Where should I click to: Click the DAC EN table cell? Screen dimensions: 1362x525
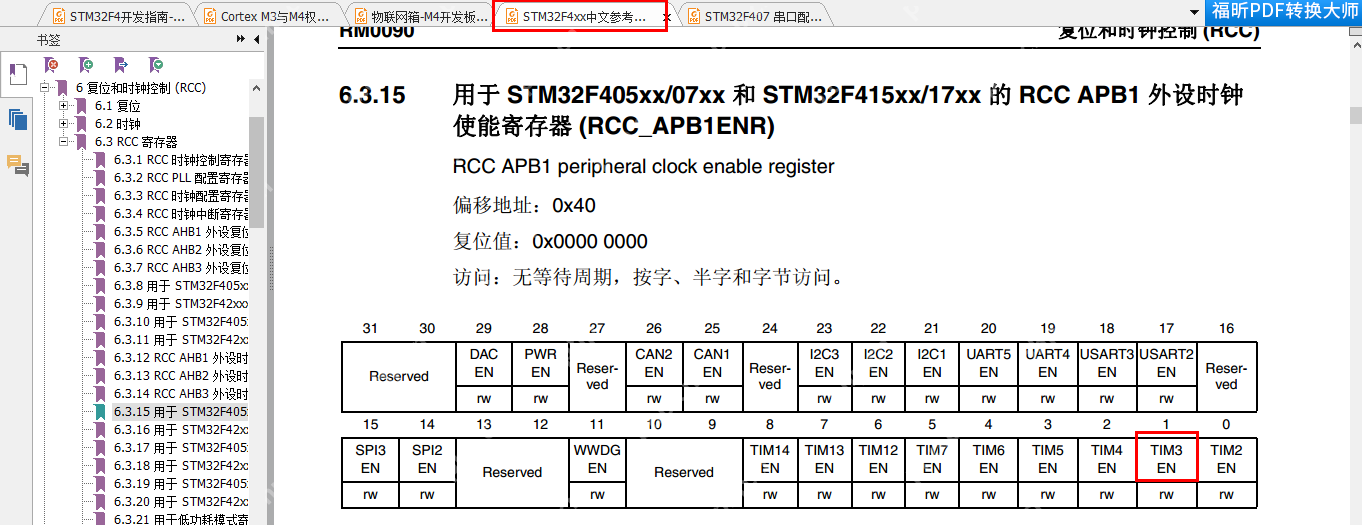(484, 363)
